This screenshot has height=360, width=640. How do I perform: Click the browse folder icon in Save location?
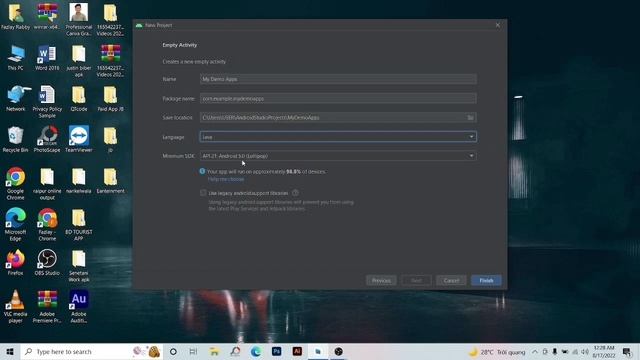tap(470, 118)
